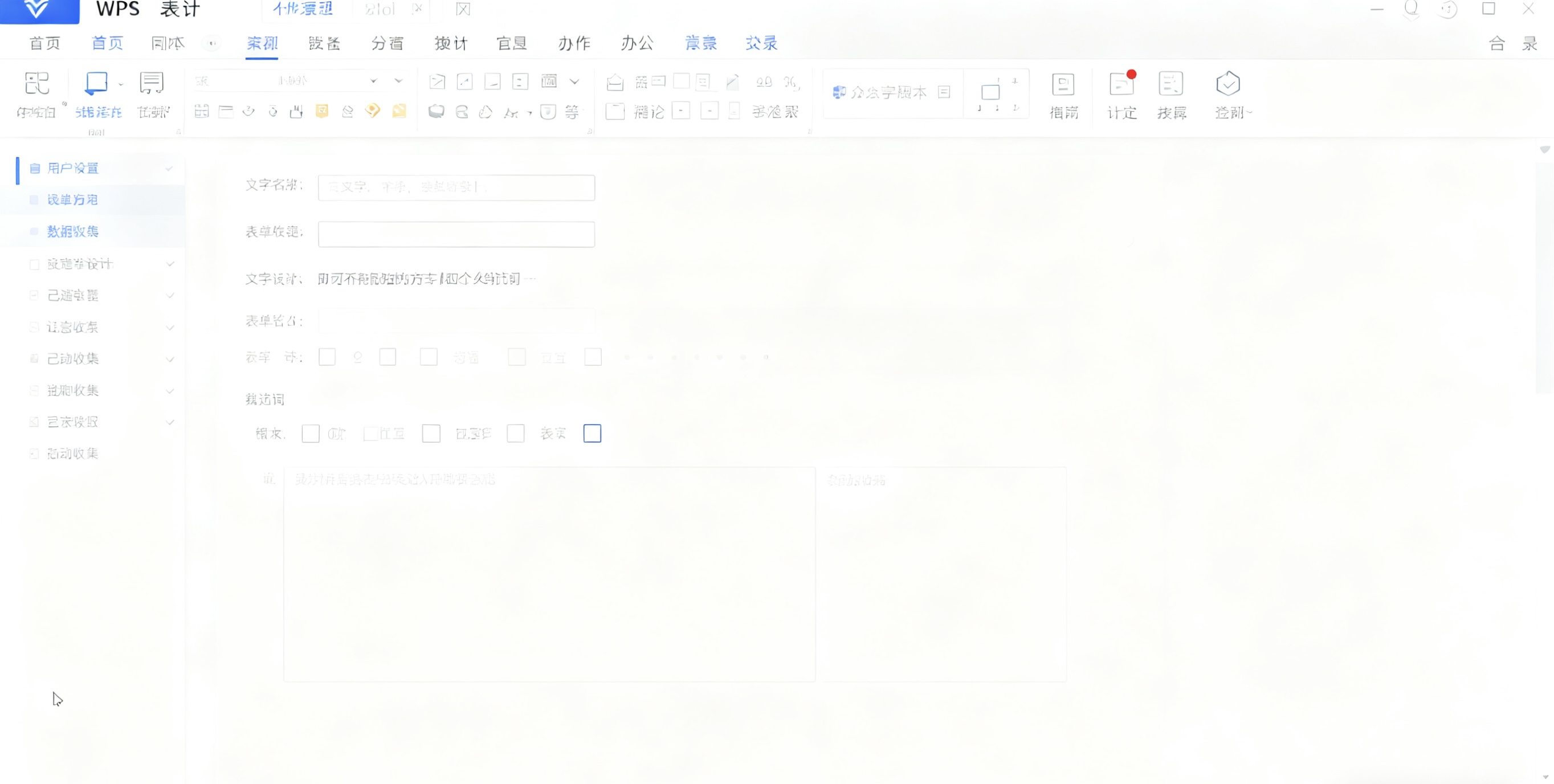Click the 插筒 panel icon on the right of the ribbon
Screen dimensions: 1554x784
pos(1063,95)
